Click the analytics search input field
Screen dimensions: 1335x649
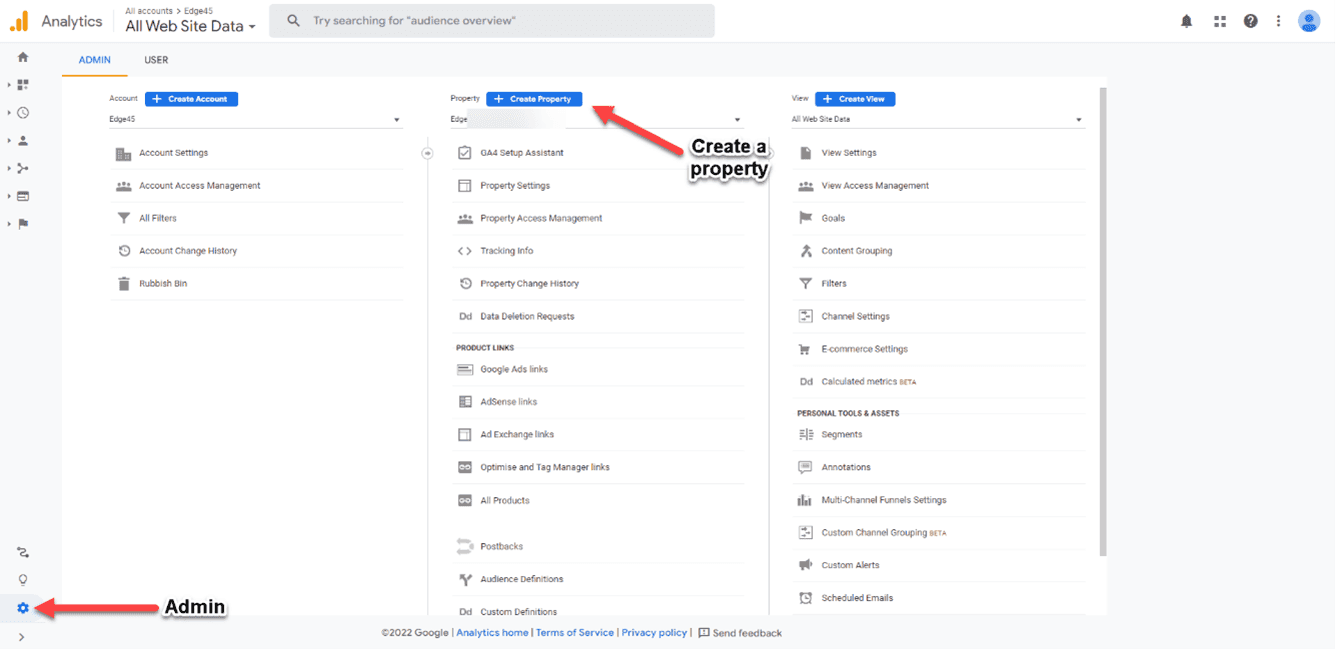pos(500,21)
